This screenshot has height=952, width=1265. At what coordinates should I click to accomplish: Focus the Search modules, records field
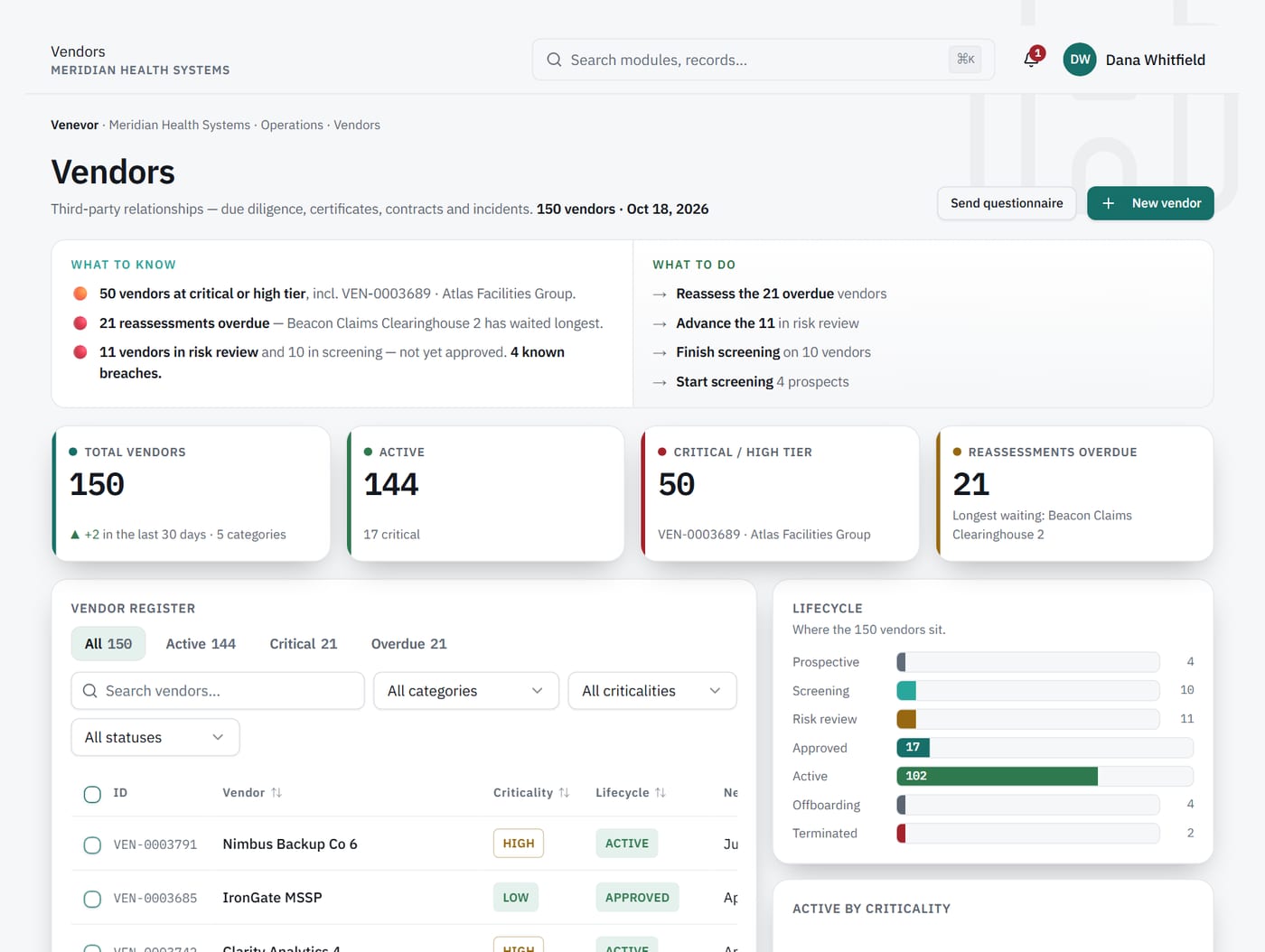pyautogui.click(x=764, y=60)
